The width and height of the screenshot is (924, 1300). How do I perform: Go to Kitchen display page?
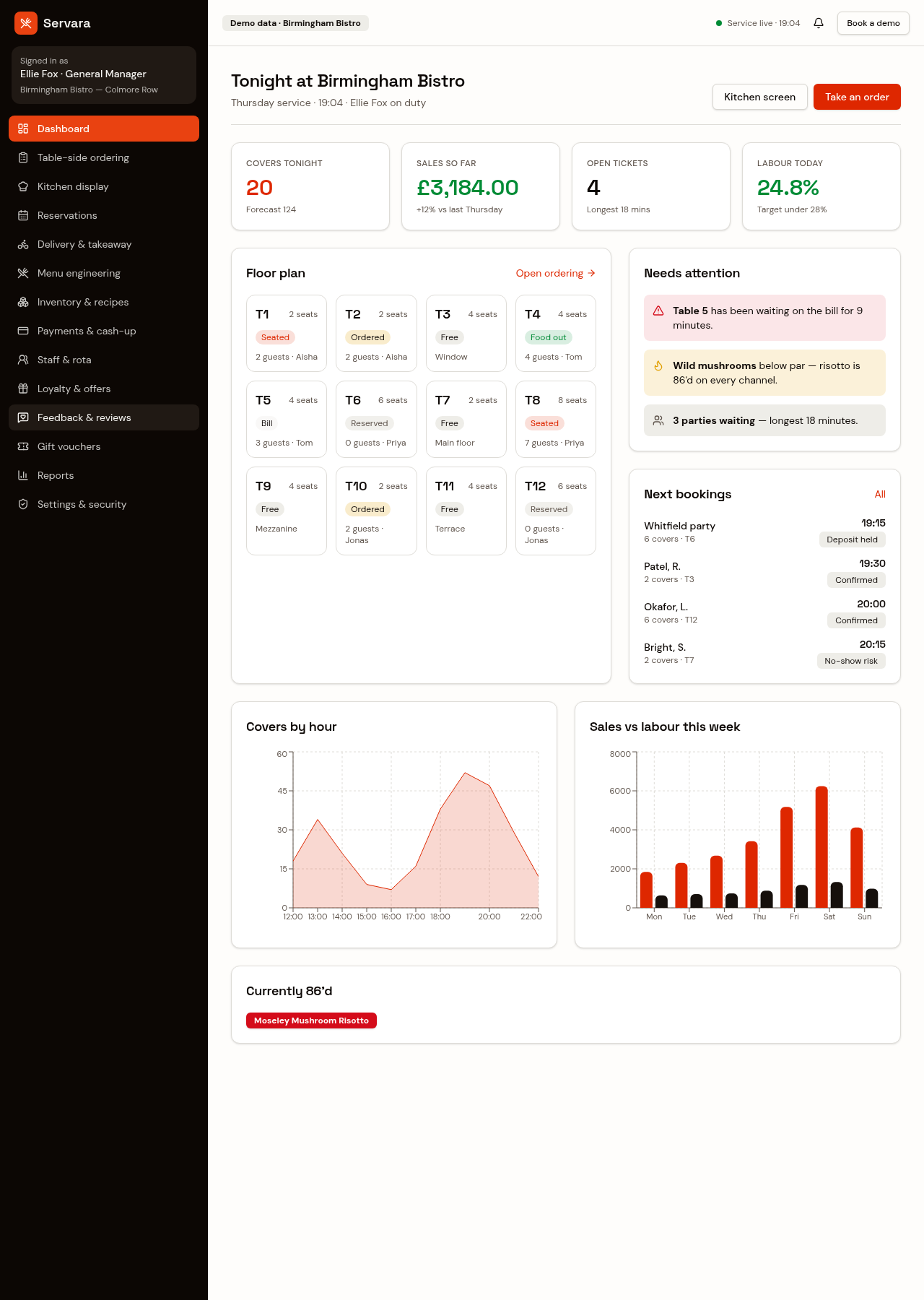[x=104, y=186]
